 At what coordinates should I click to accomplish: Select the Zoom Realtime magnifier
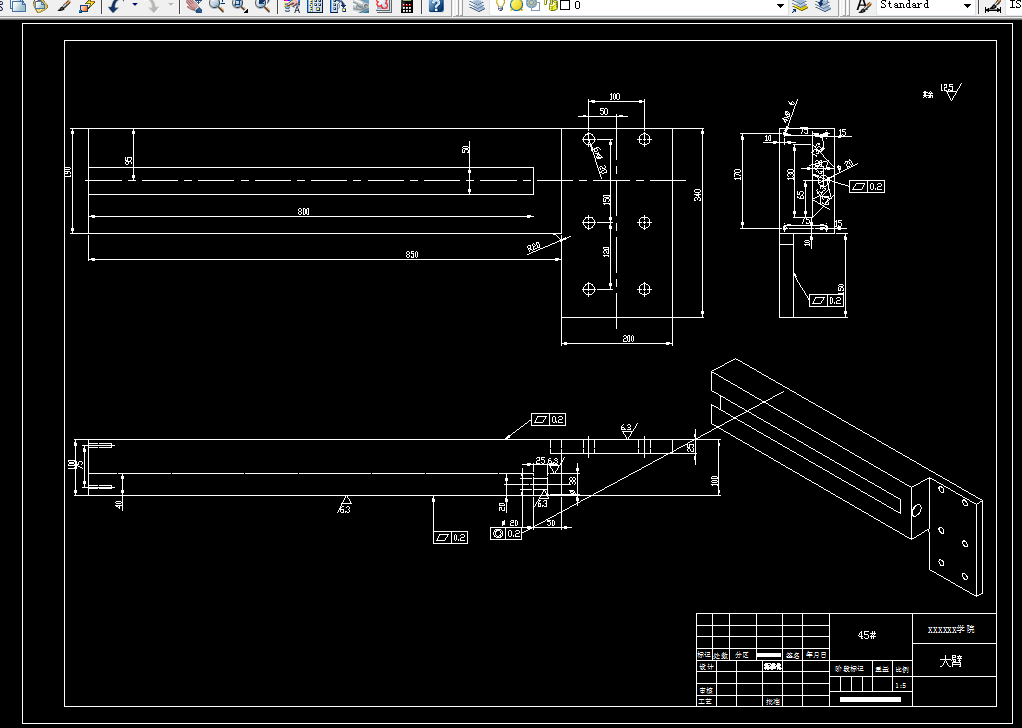click(216, 6)
